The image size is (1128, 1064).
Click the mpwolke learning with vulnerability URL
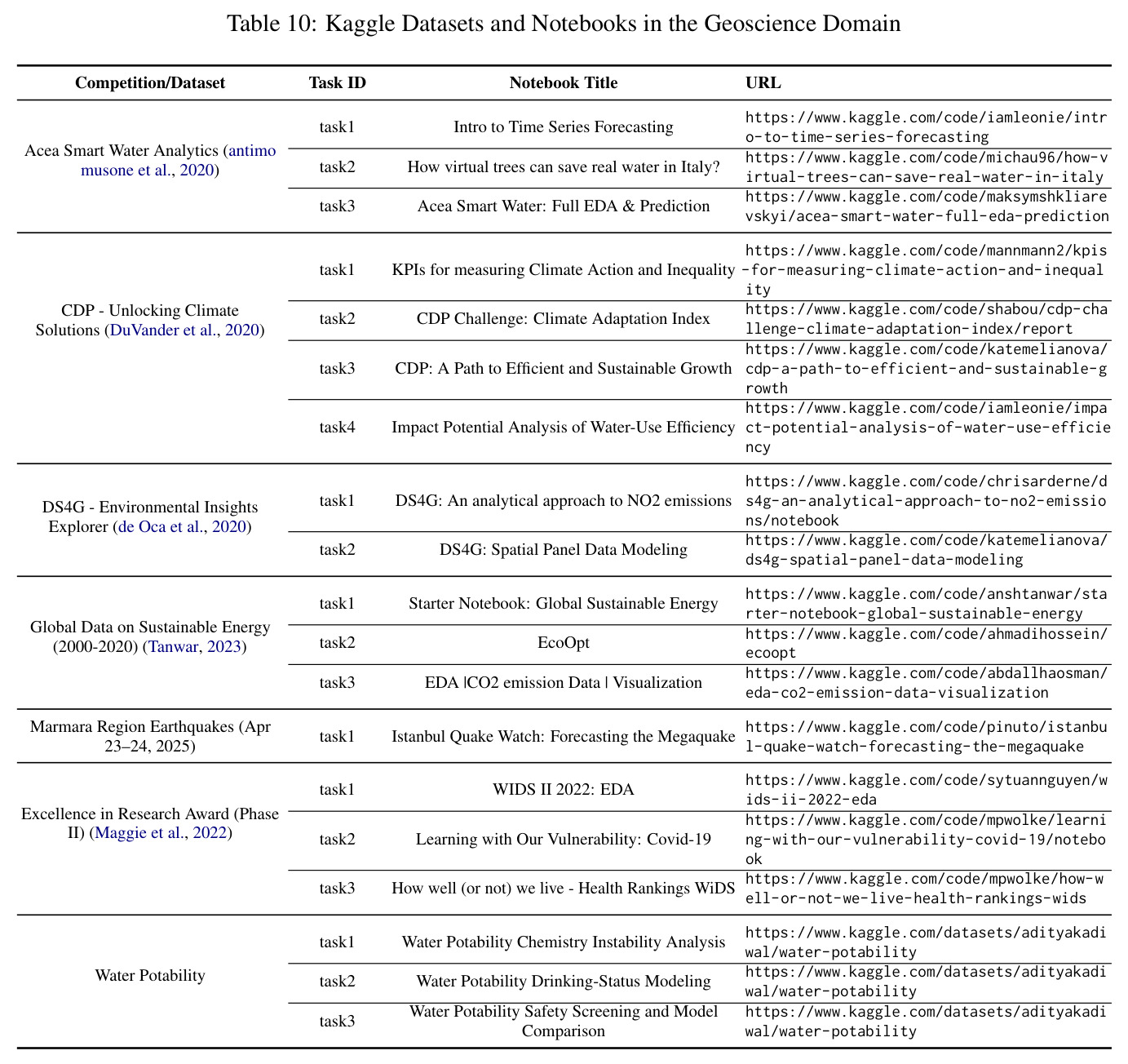tap(927, 839)
